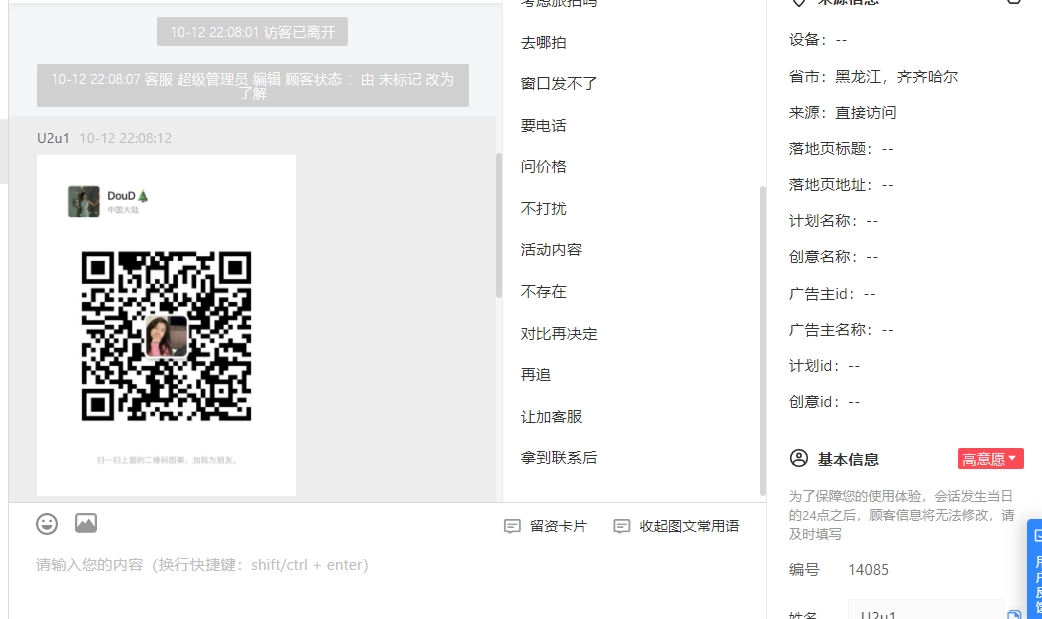Open the emoji picker icon
1042x619 pixels.
coord(47,524)
